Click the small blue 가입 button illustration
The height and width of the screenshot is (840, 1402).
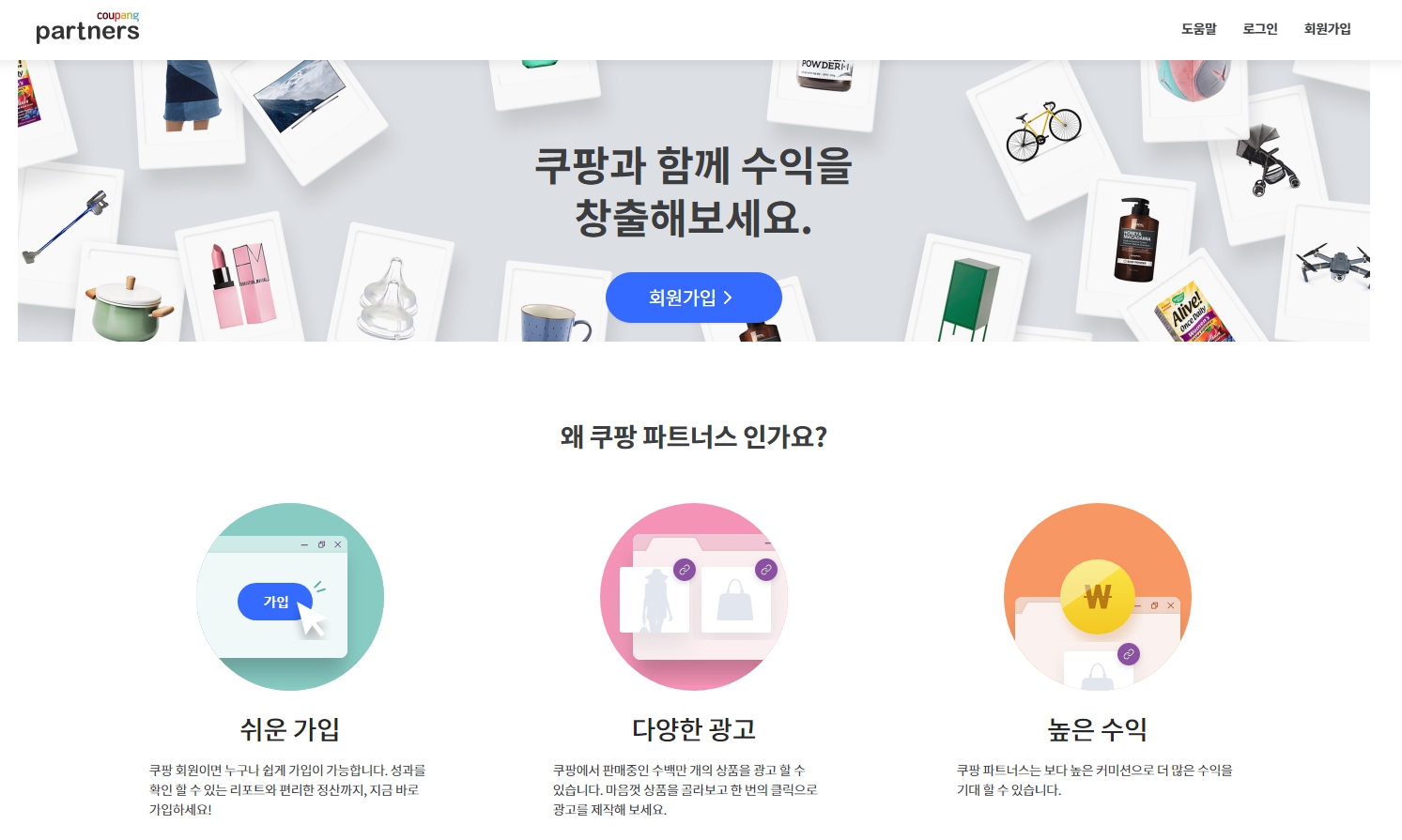click(x=275, y=602)
